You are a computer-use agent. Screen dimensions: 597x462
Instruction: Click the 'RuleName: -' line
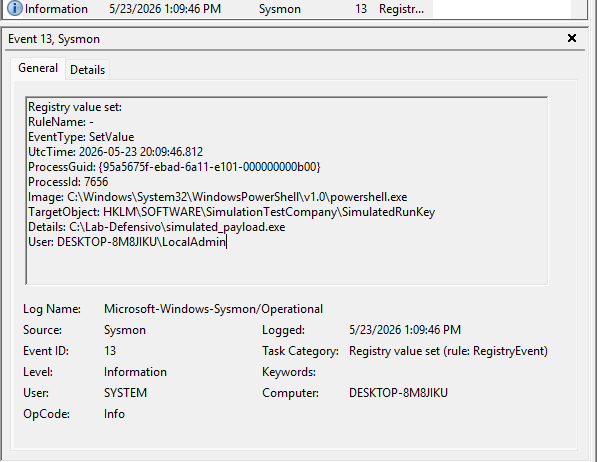click(61, 122)
